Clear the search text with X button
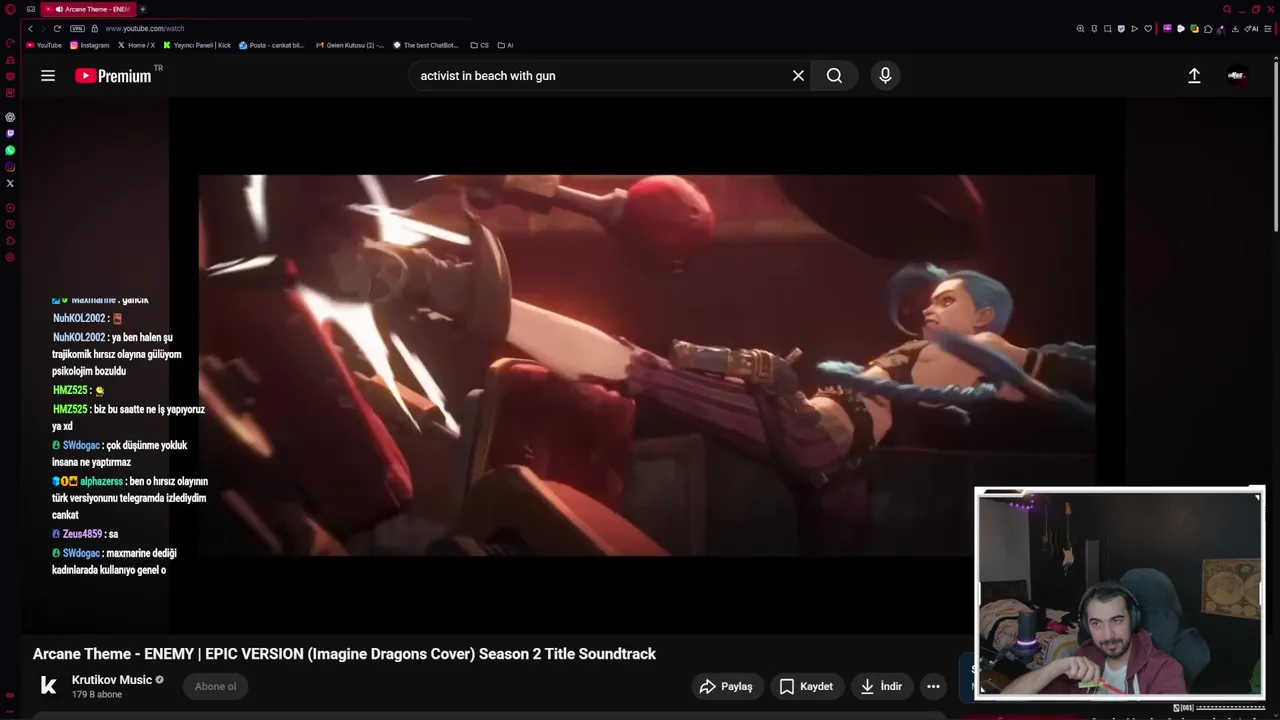 [x=798, y=76]
